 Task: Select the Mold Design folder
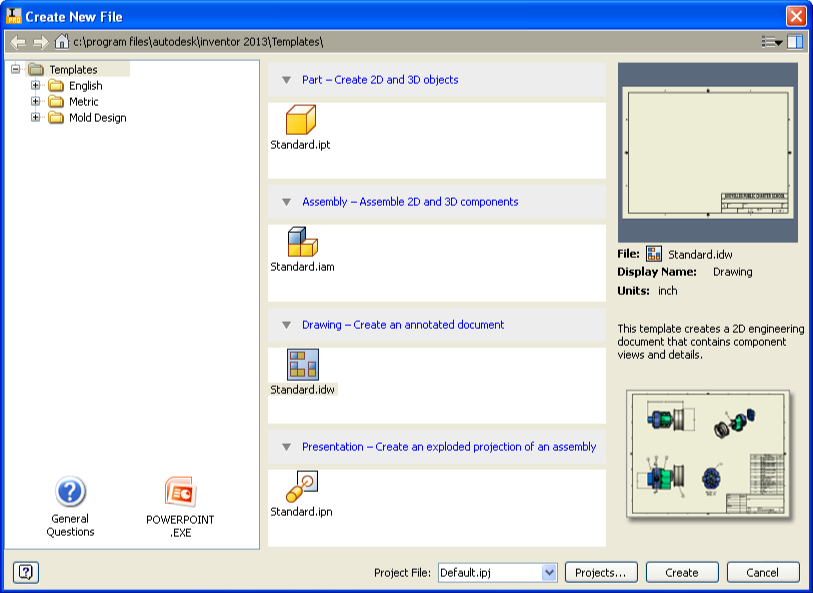click(97, 118)
